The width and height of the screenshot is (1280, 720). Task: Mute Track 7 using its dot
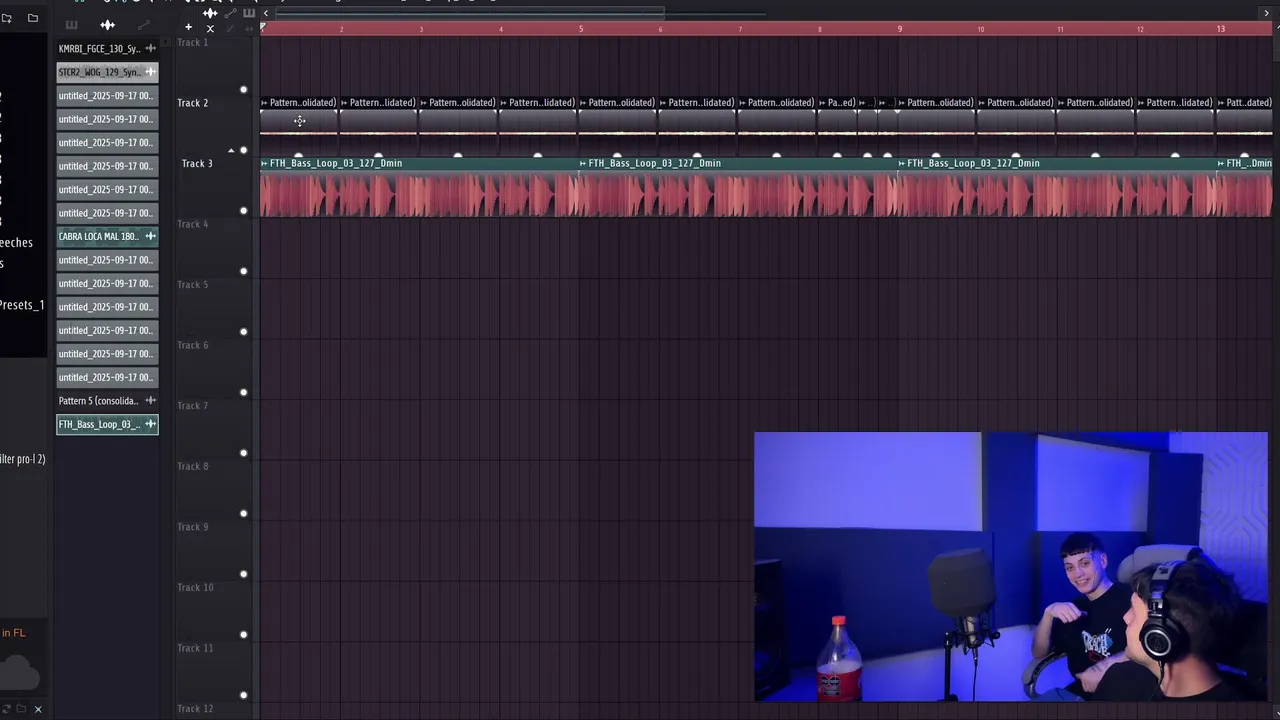[243, 453]
